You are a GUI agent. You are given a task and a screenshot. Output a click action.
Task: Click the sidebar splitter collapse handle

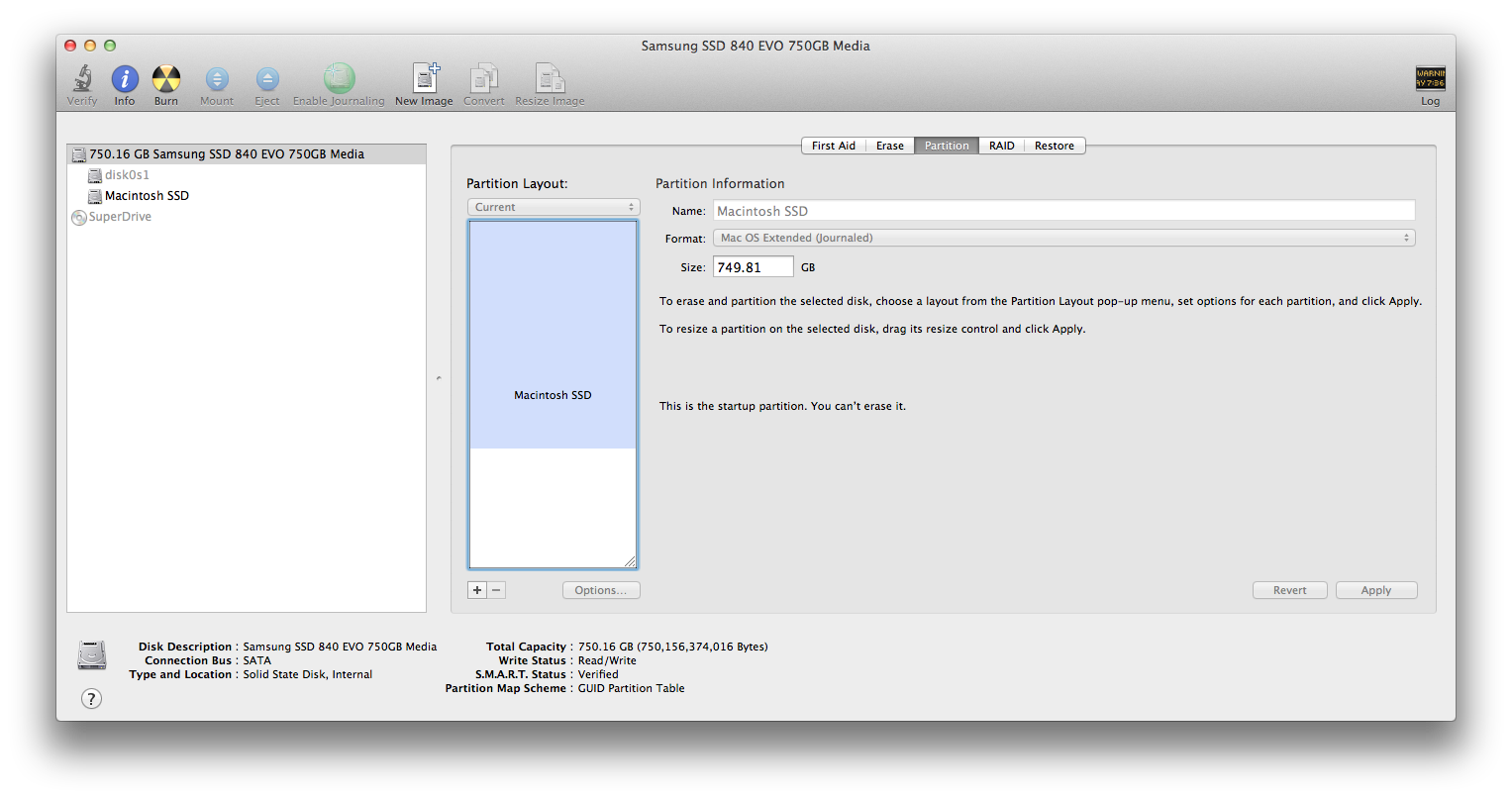click(439, 377)
